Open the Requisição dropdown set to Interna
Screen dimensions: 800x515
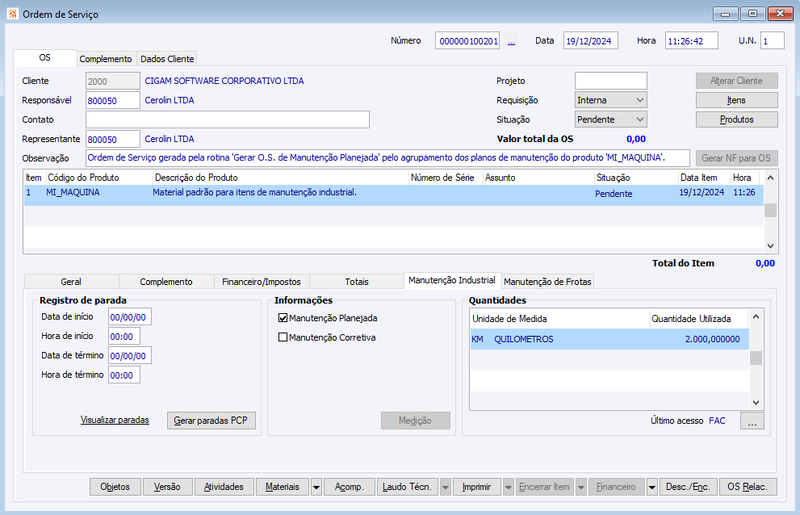tap(611, 101)
